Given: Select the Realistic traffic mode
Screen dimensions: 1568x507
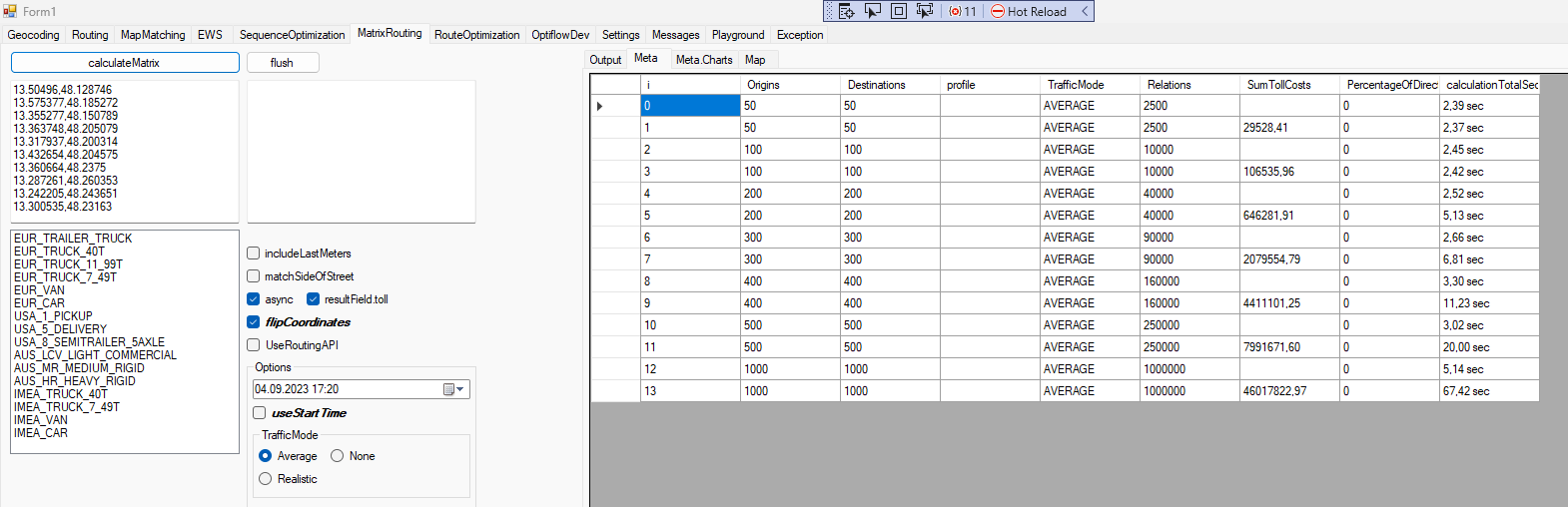Looking at the screenshot, I should pyautogui.click(x=266, y=479).
